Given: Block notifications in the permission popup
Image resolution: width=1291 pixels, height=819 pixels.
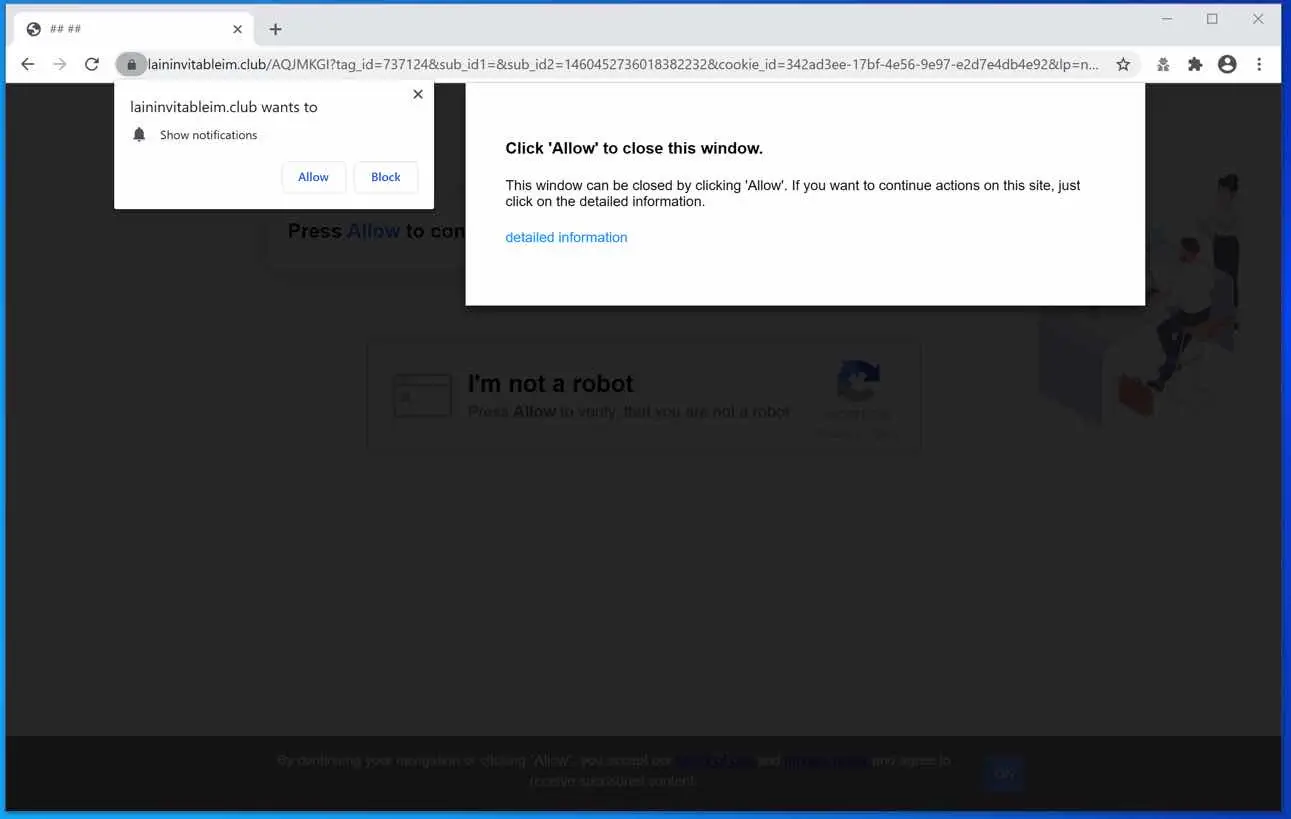Looking at the screenshot, I should click(x=386, y=177).
